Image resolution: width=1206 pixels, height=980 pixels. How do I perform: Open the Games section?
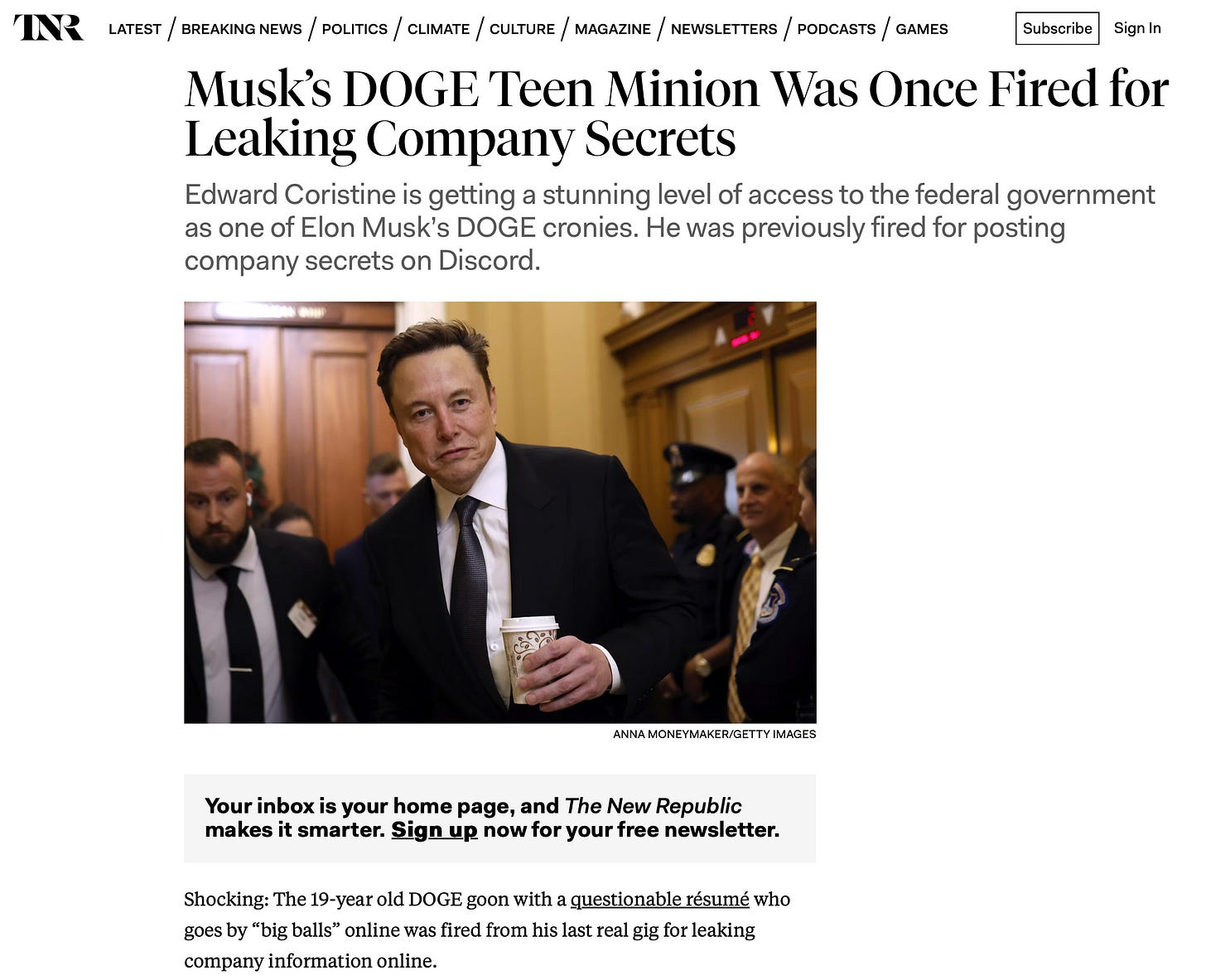(921, 29)
